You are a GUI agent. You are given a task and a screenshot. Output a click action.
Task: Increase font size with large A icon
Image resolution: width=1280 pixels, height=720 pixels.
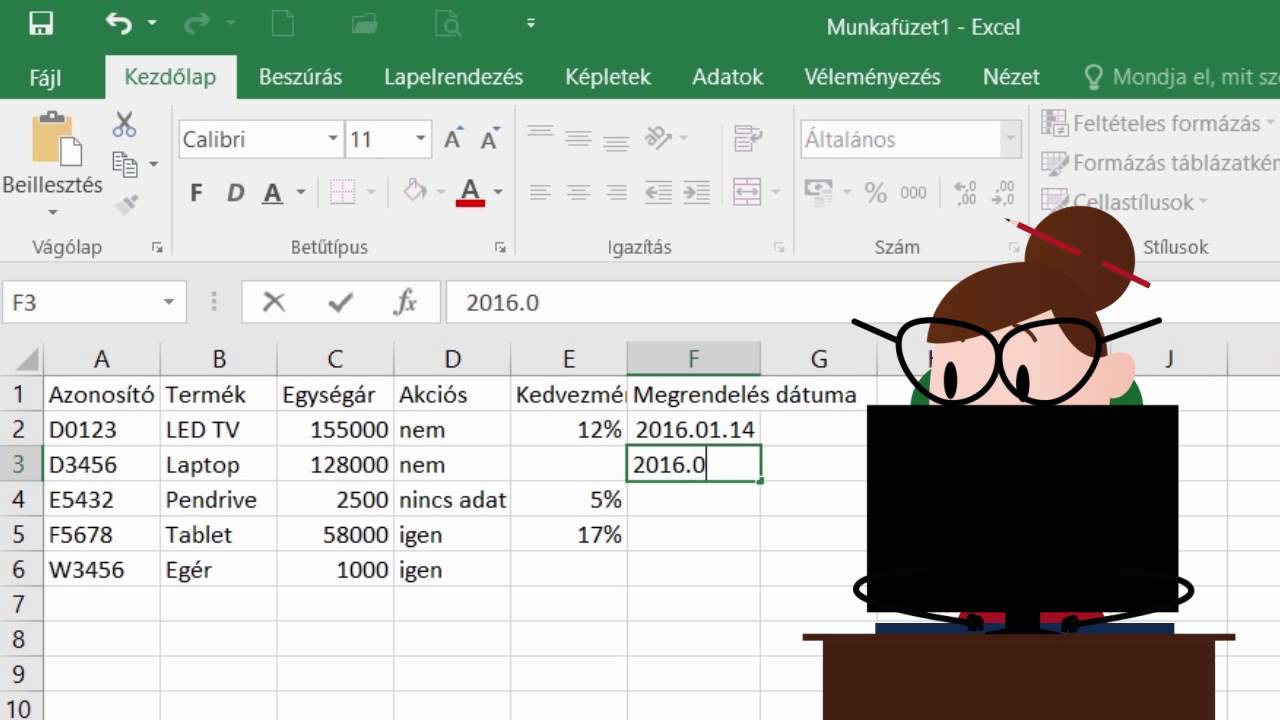453,139
